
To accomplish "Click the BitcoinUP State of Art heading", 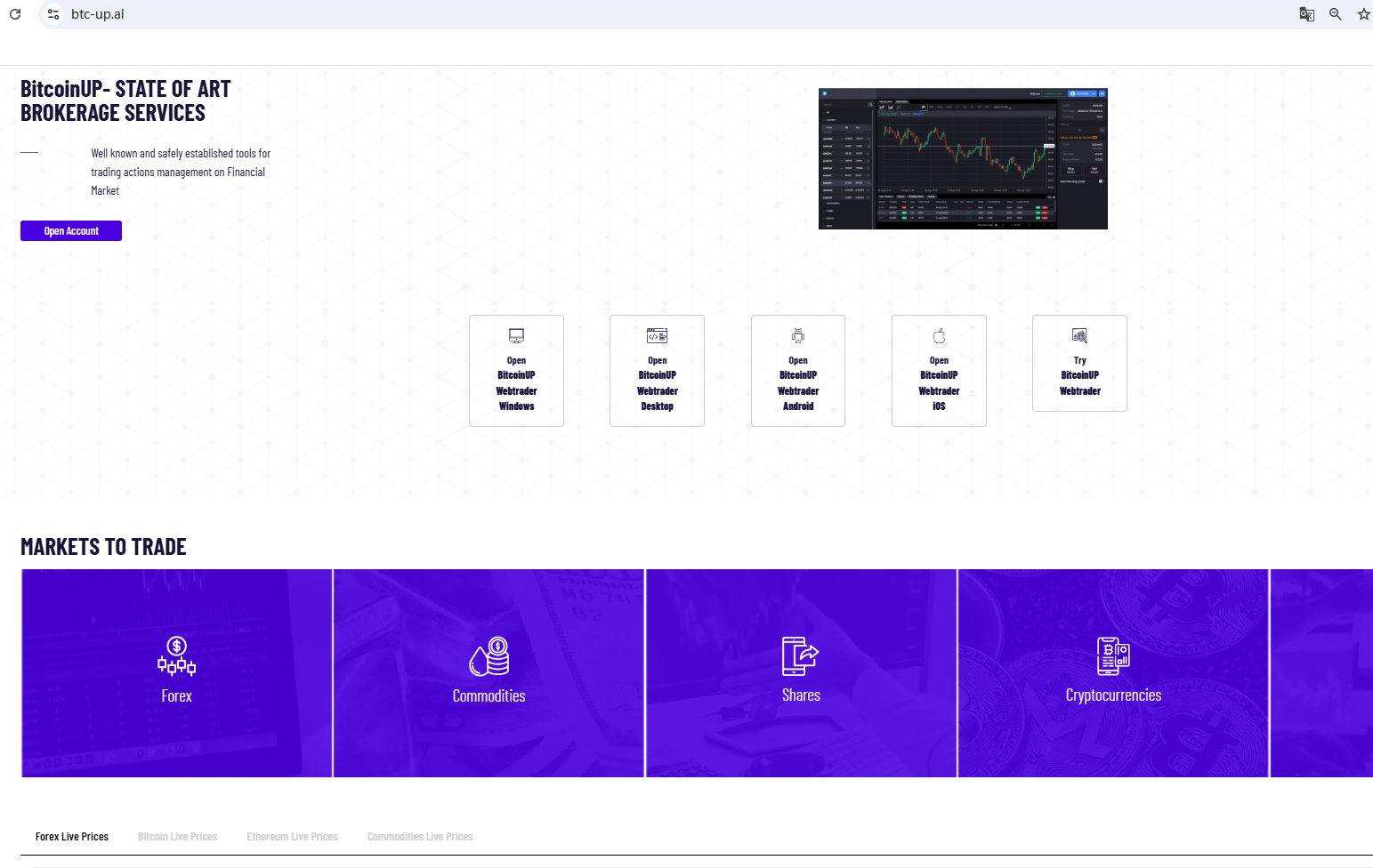I will (x=125, y=100).
